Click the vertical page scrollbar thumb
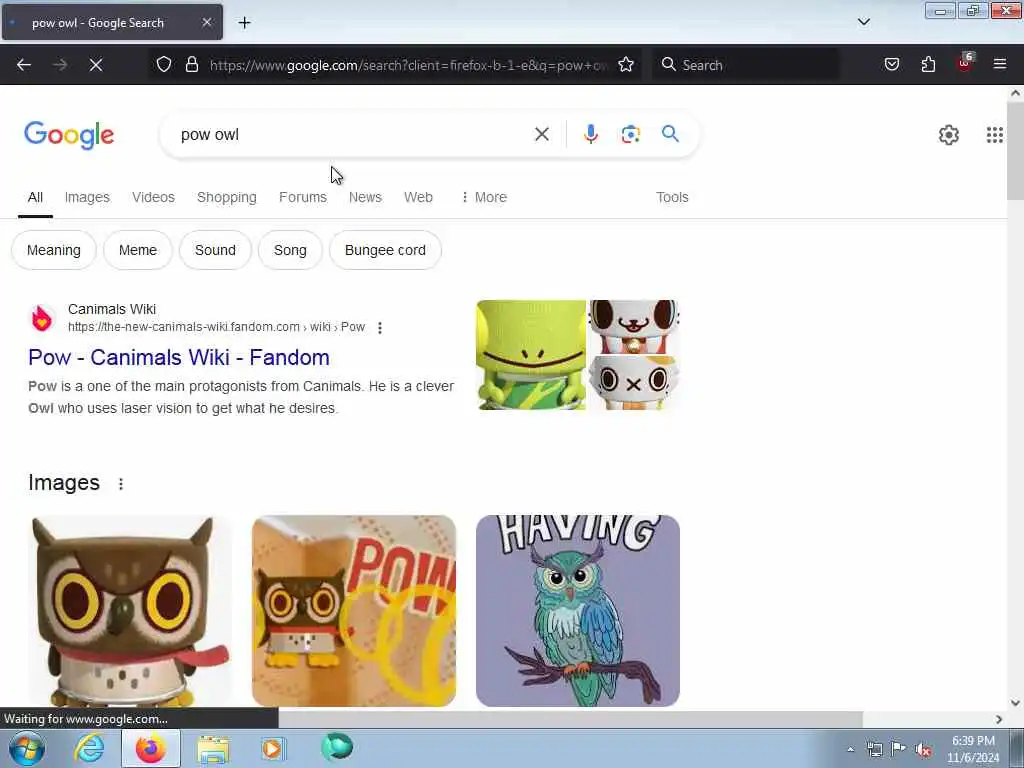Viewport: 1024px width, 768px height. [x=1015, y=152]
